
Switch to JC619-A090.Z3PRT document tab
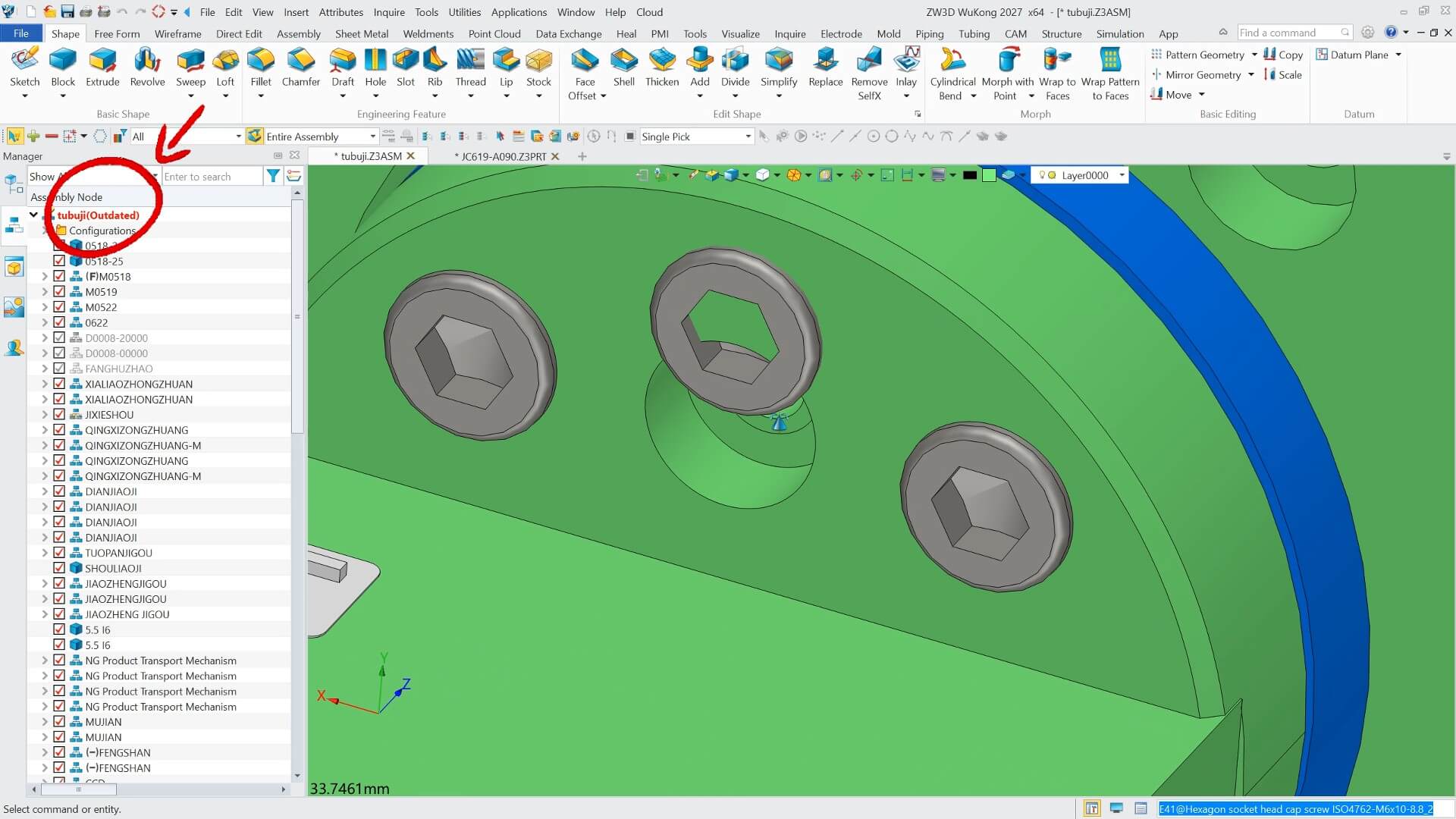(x=504, y=156)
